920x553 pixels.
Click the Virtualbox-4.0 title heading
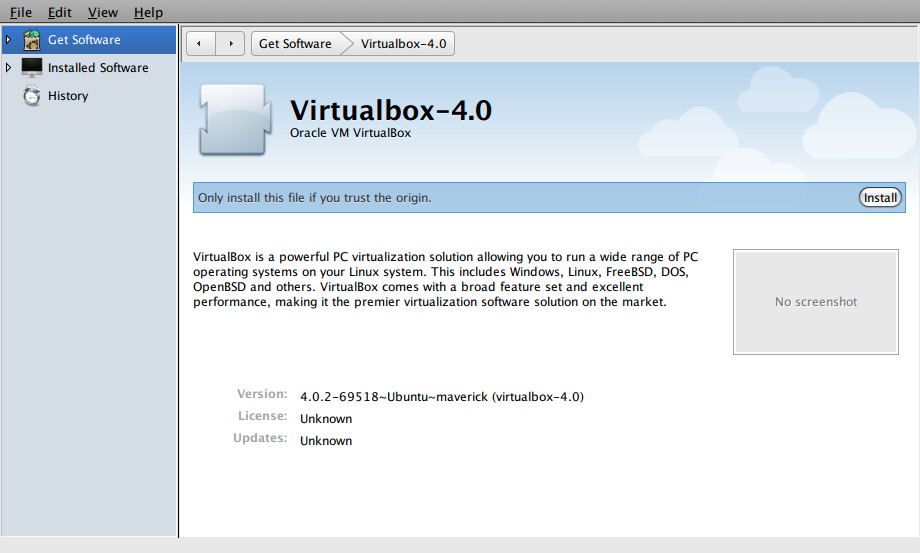click(391, 110)
